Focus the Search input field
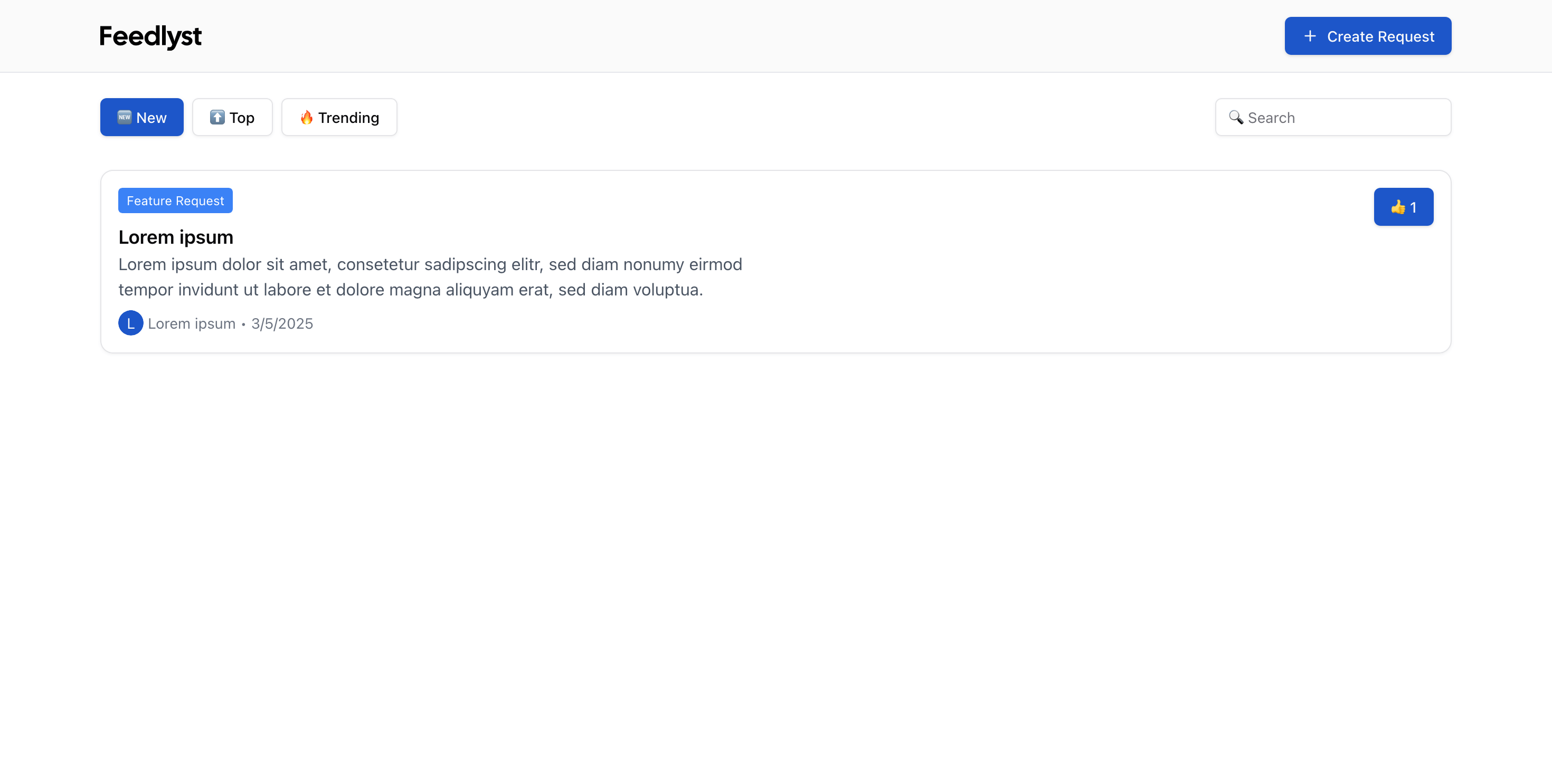The height and width of the screenshot is (784, 1552). tap(1333, 118)
